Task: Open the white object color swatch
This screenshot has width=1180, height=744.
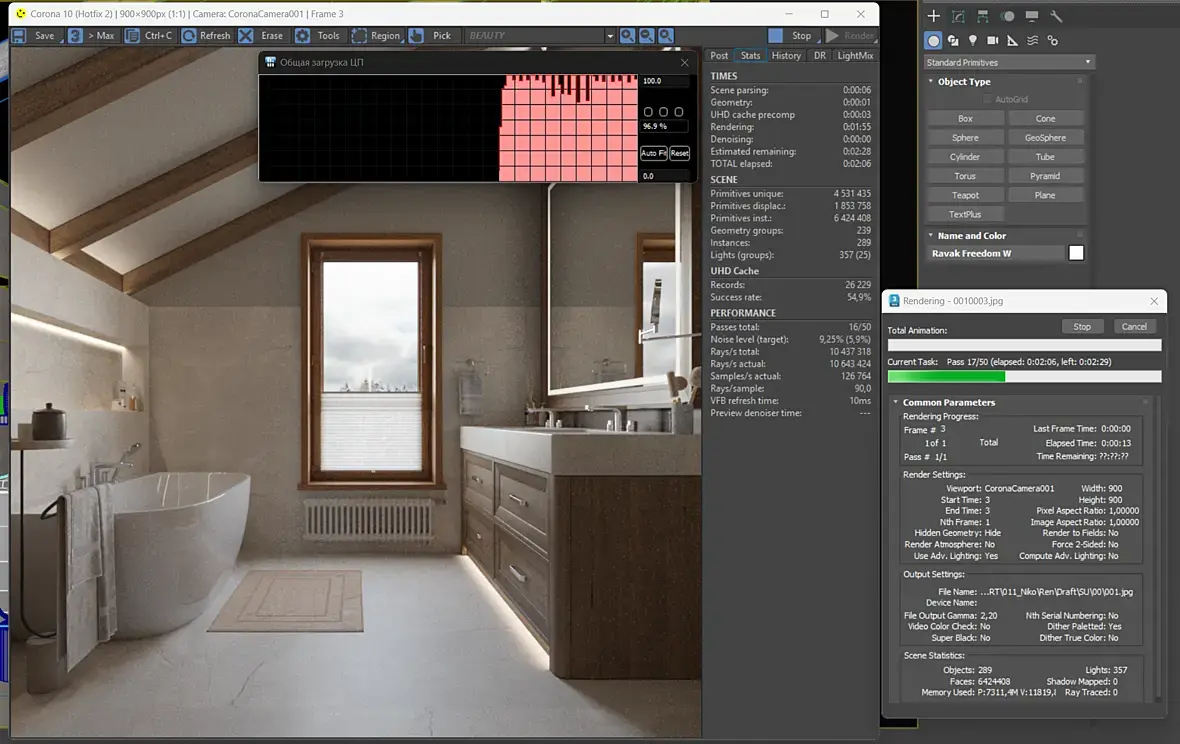Action: coord(1076,253)
